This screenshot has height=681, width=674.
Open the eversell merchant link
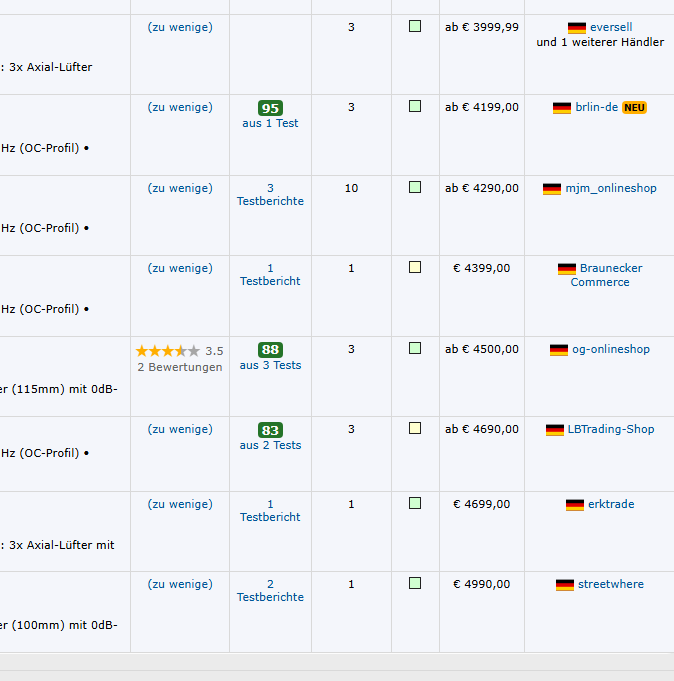(x=611, y=27)
